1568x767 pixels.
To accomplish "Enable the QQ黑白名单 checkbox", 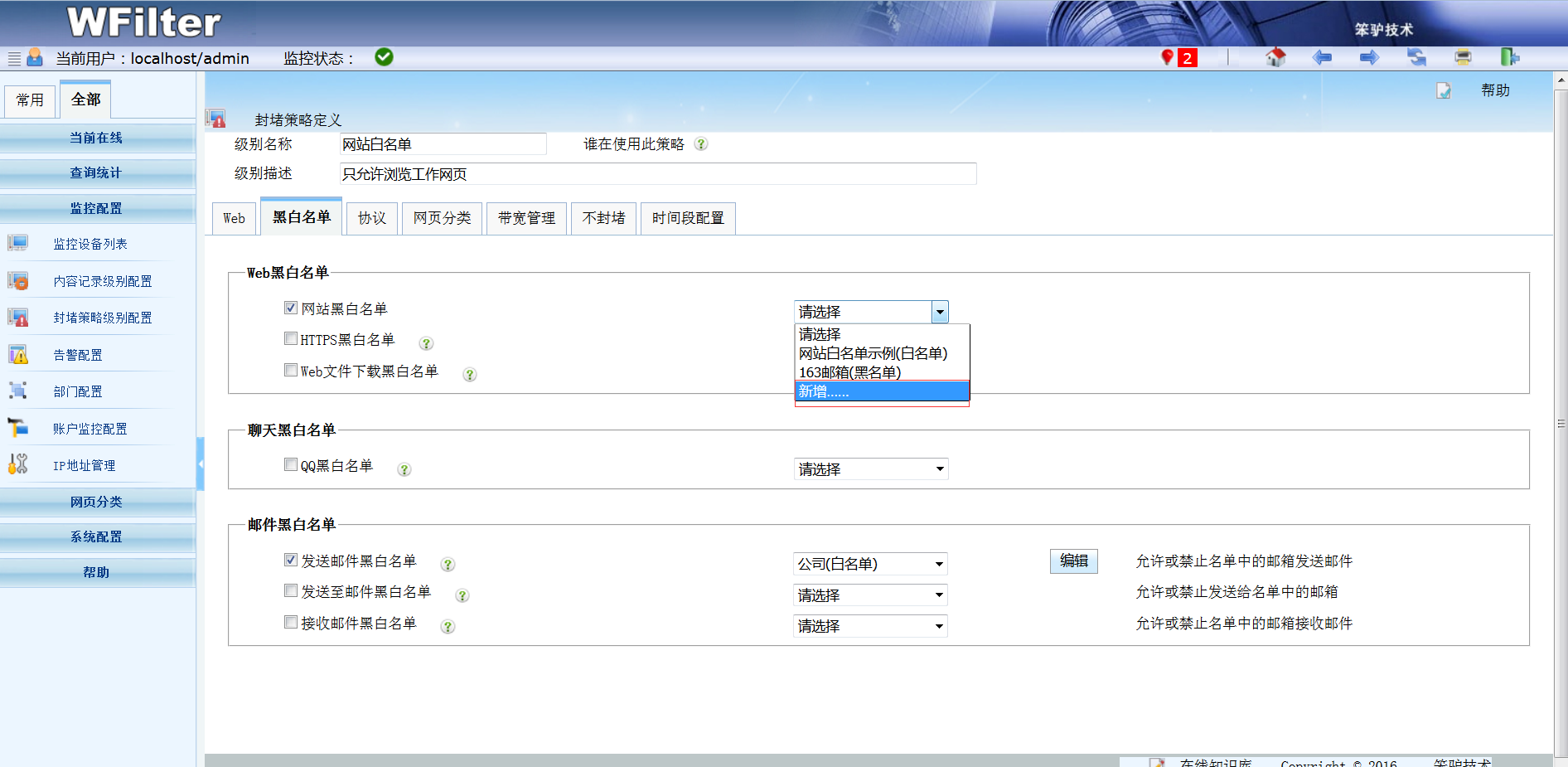I will point(291,465).
